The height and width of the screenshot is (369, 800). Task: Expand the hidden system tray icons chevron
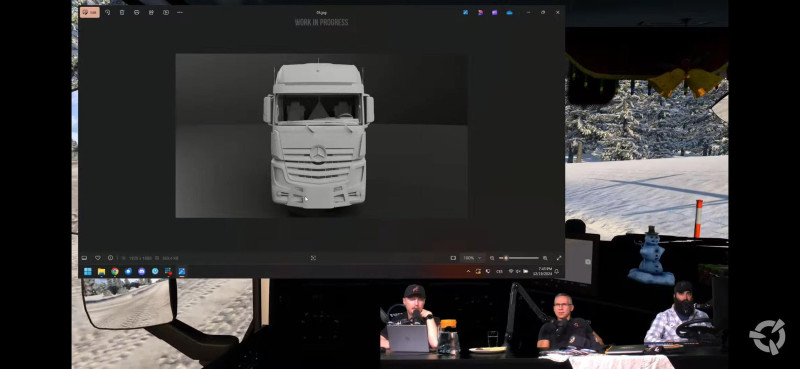(x=468, y=272)
